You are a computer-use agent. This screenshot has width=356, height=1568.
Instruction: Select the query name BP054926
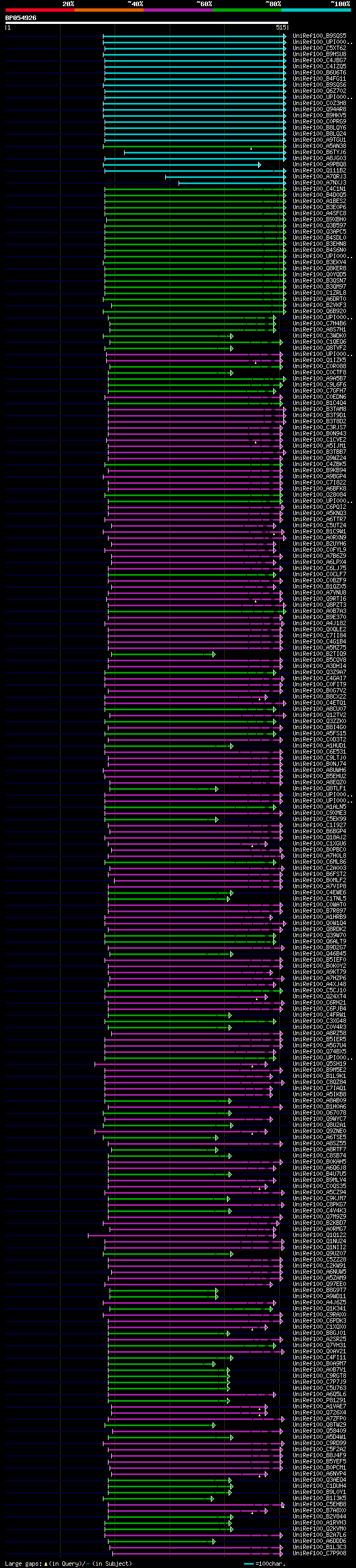(21, 18)
